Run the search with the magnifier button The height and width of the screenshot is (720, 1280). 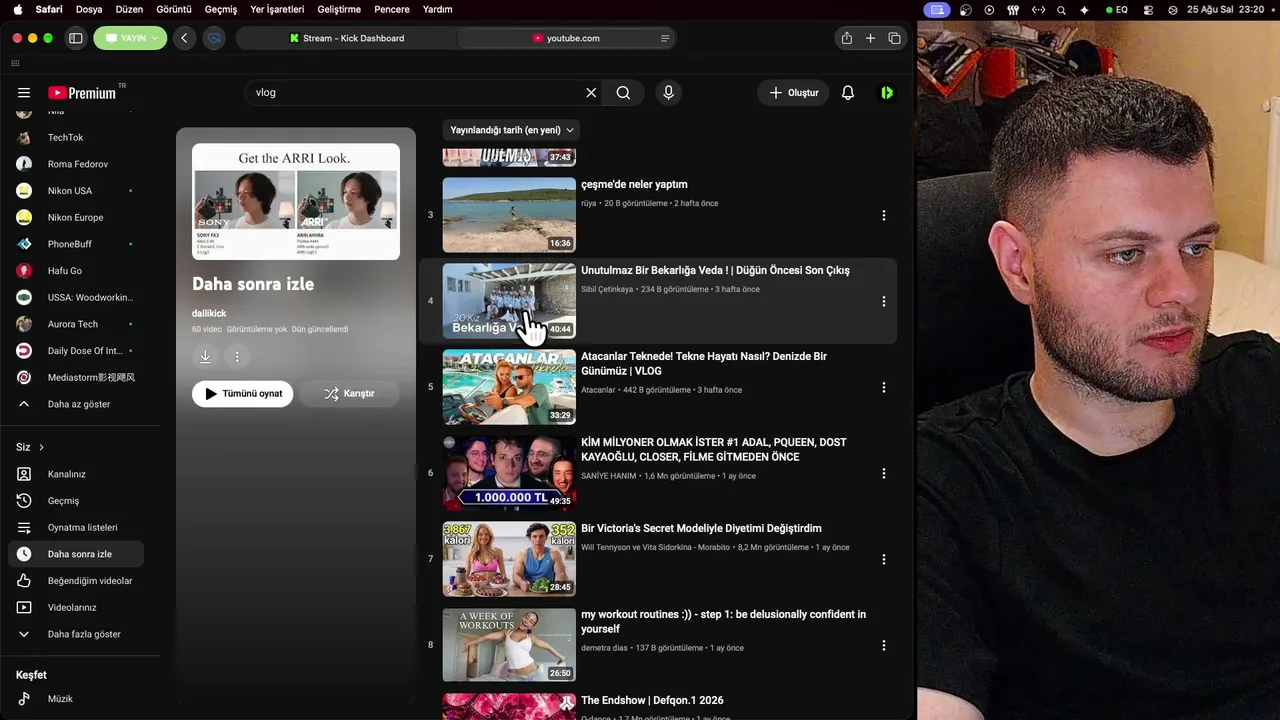pos(623,93)
